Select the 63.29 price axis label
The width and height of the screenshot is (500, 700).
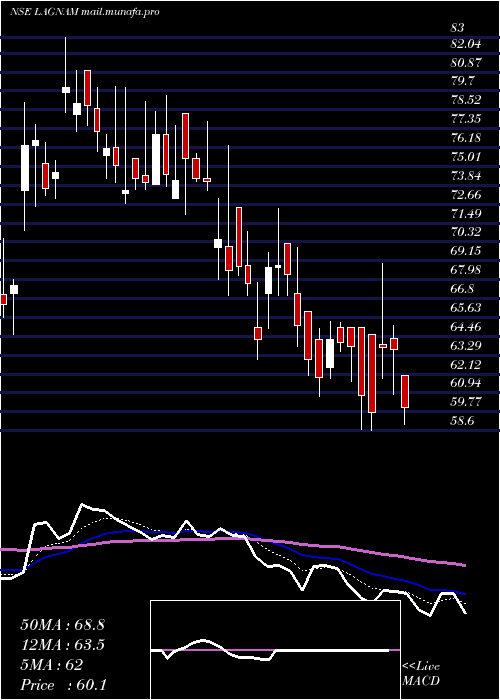pyautogui.click(x=466, y=345)
